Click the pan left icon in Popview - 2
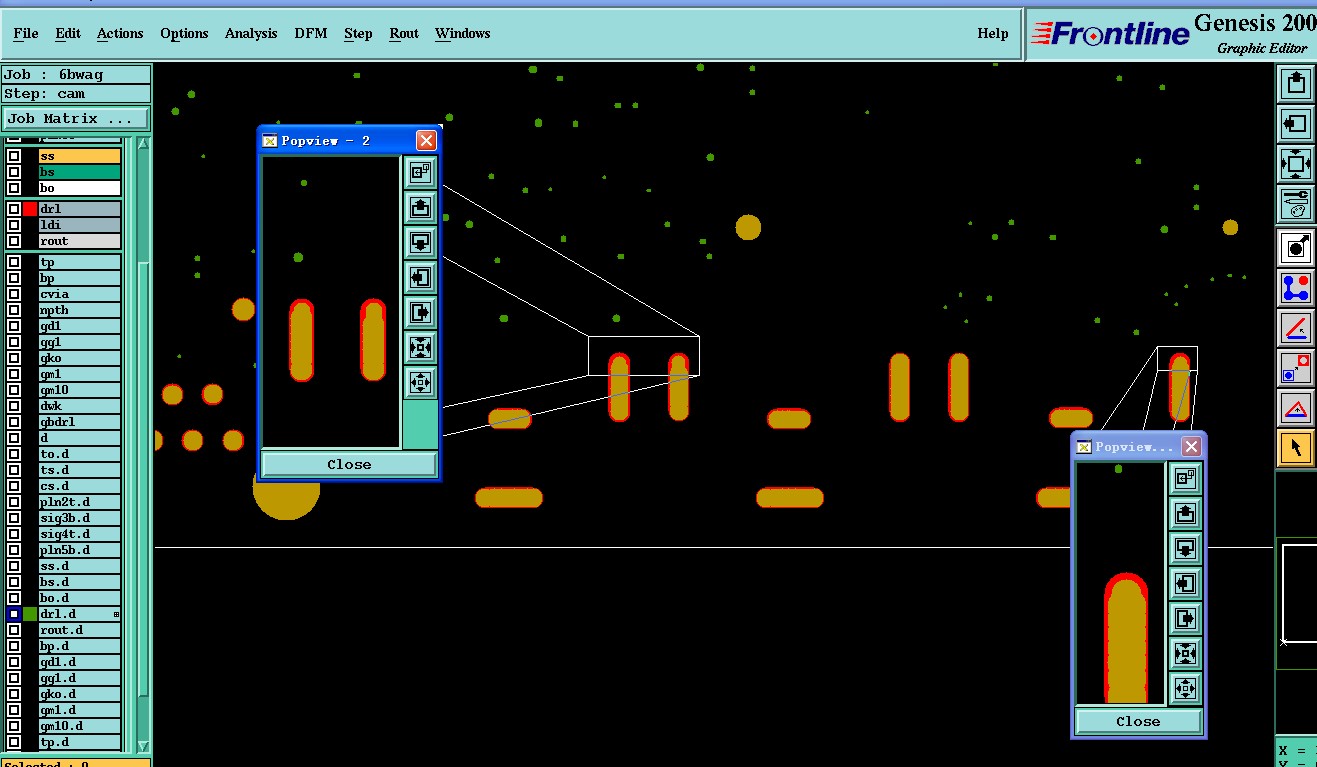 (x=420, y=277)
